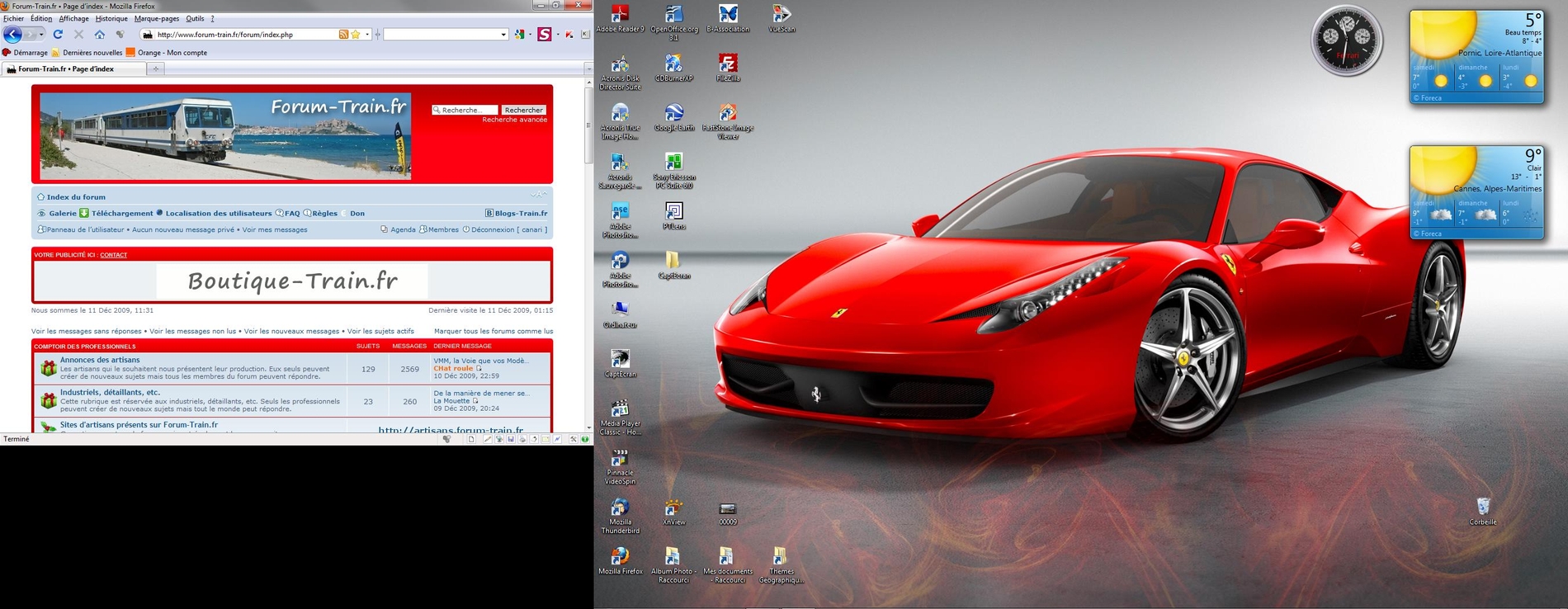Open Album Photo Raccourci shortcut
This screenshot has width=1568, height=609.
pyautogui.click(x=674, y=566)
